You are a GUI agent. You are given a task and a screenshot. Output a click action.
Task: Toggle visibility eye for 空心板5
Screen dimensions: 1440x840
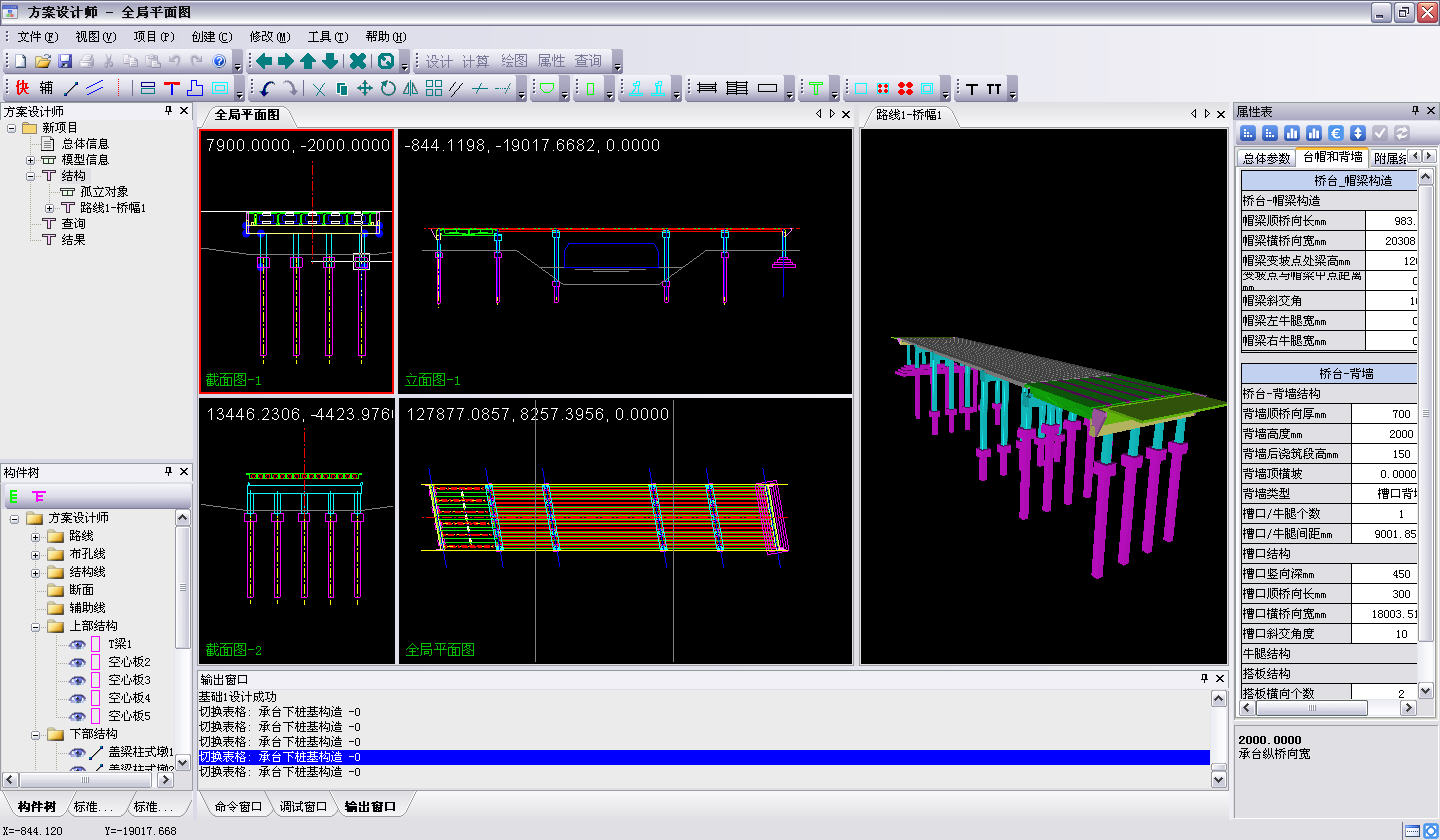point(77,716)
